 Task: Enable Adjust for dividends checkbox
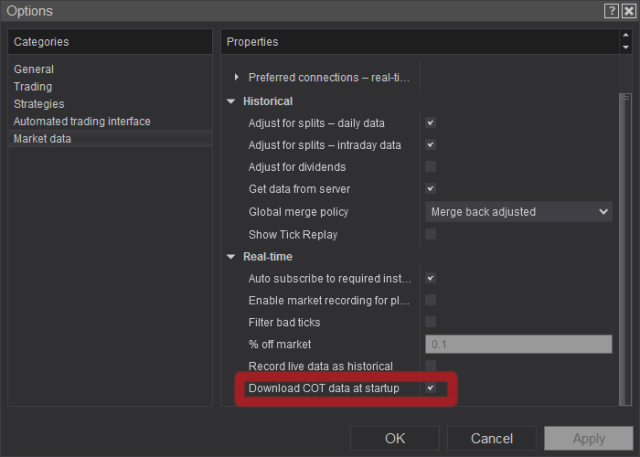[430, 167]
